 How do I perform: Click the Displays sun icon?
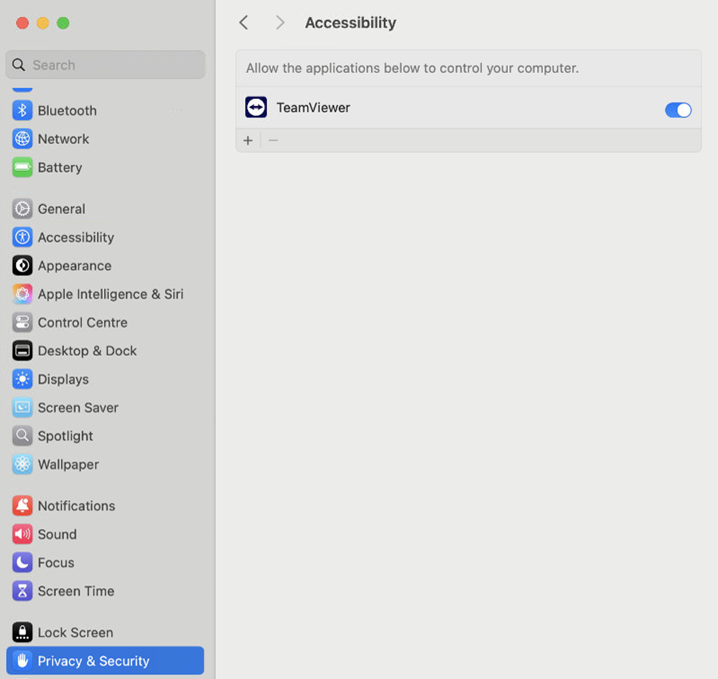click(x=22, y=379)
